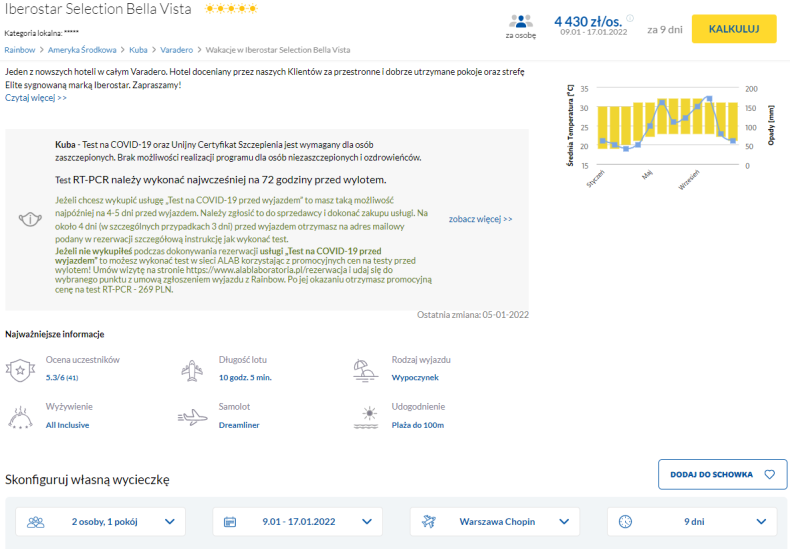The height and width of the screenshot is (549, 790).
Task: Click the Samolot jet plane icon
Action: tap(192, 418)
